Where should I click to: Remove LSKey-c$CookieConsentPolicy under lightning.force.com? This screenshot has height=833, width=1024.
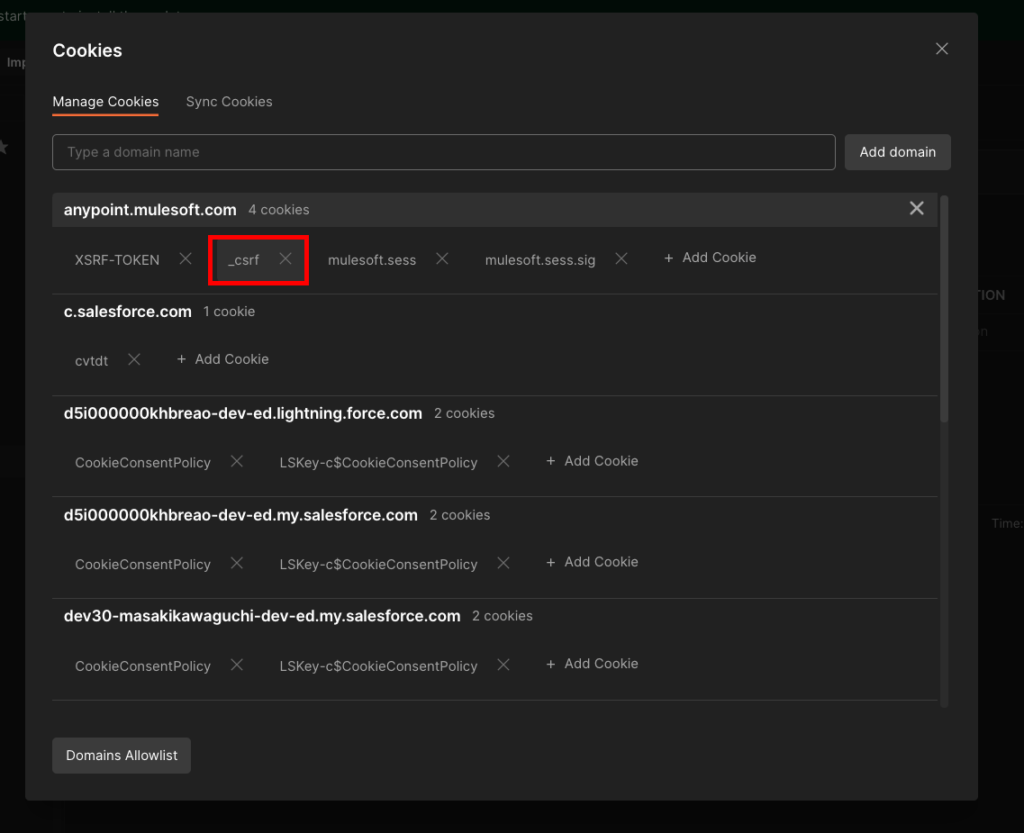coord(503,462)
